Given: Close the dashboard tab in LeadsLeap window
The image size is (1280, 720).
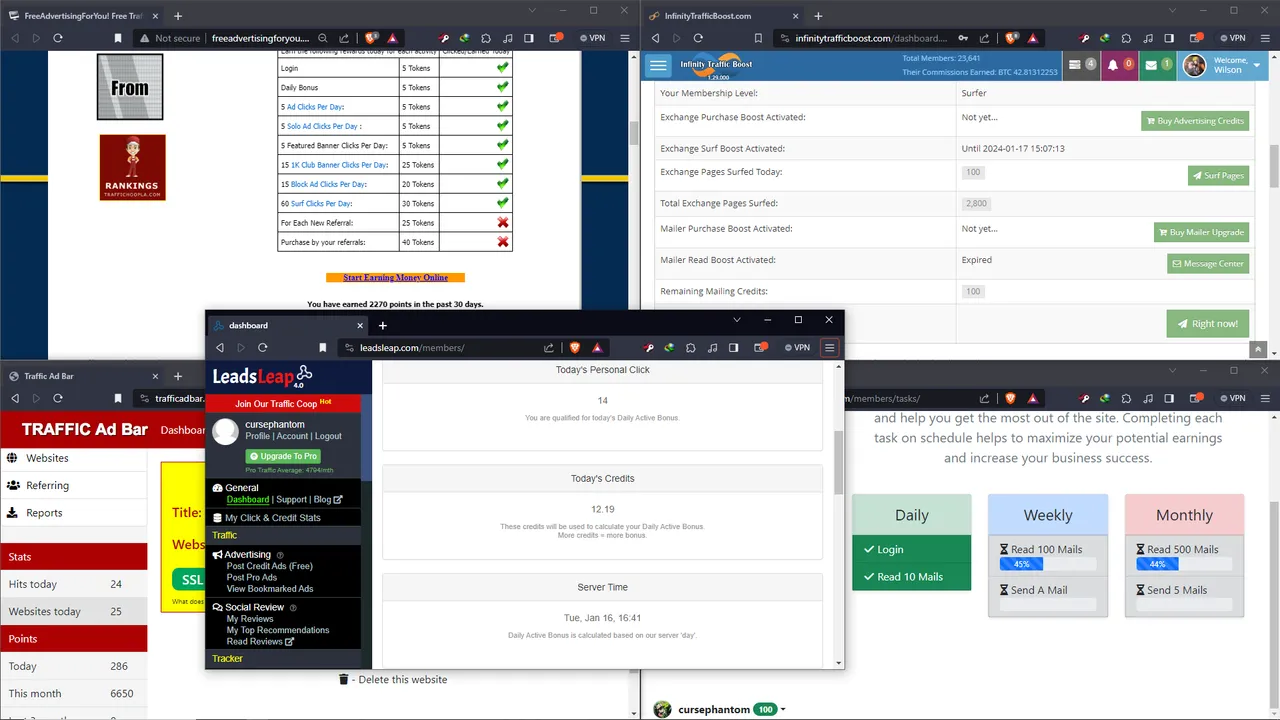Looking at the screenshot, I should point(360,325).
